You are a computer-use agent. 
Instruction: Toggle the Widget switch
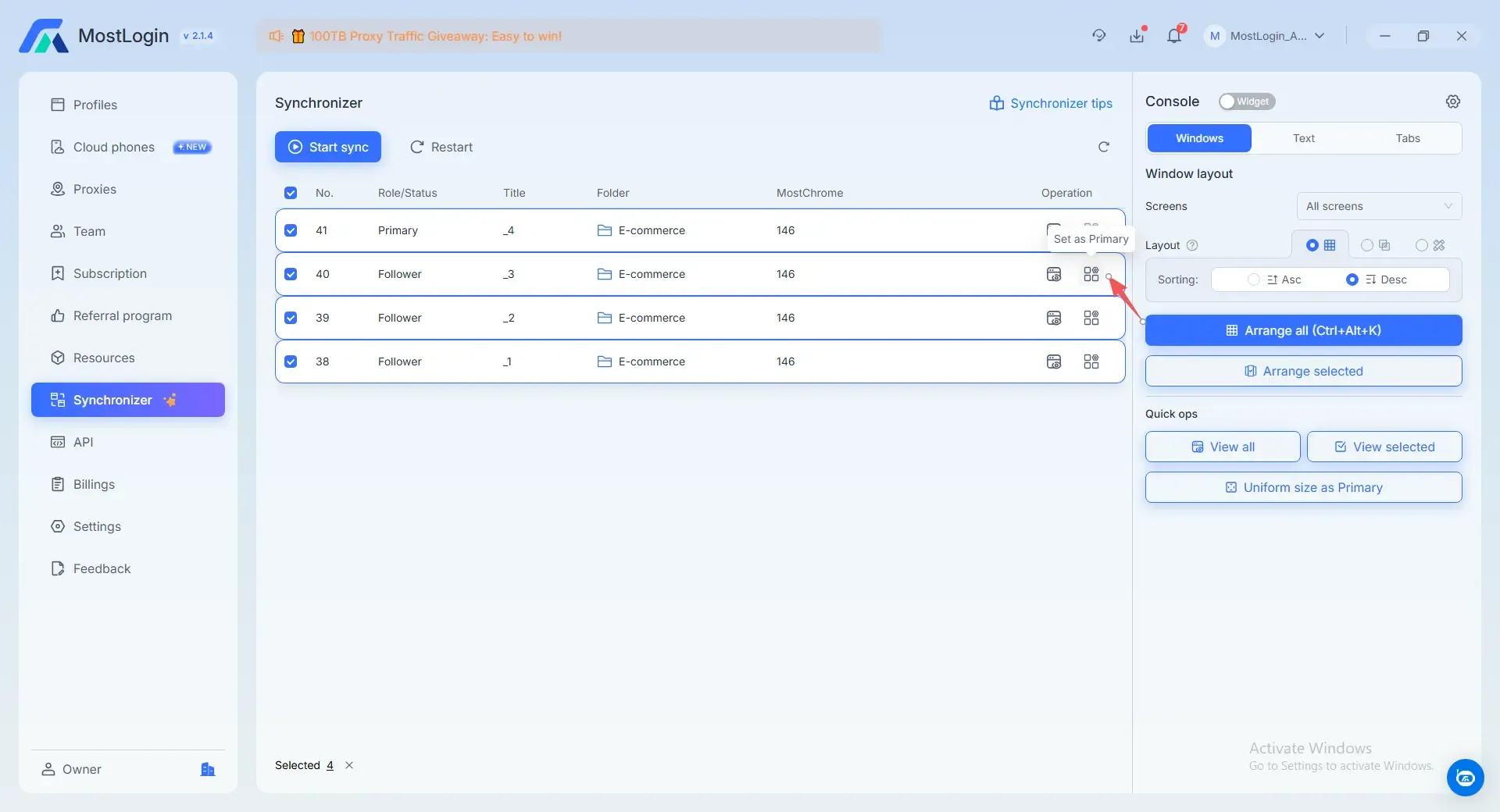point(1246,101)
